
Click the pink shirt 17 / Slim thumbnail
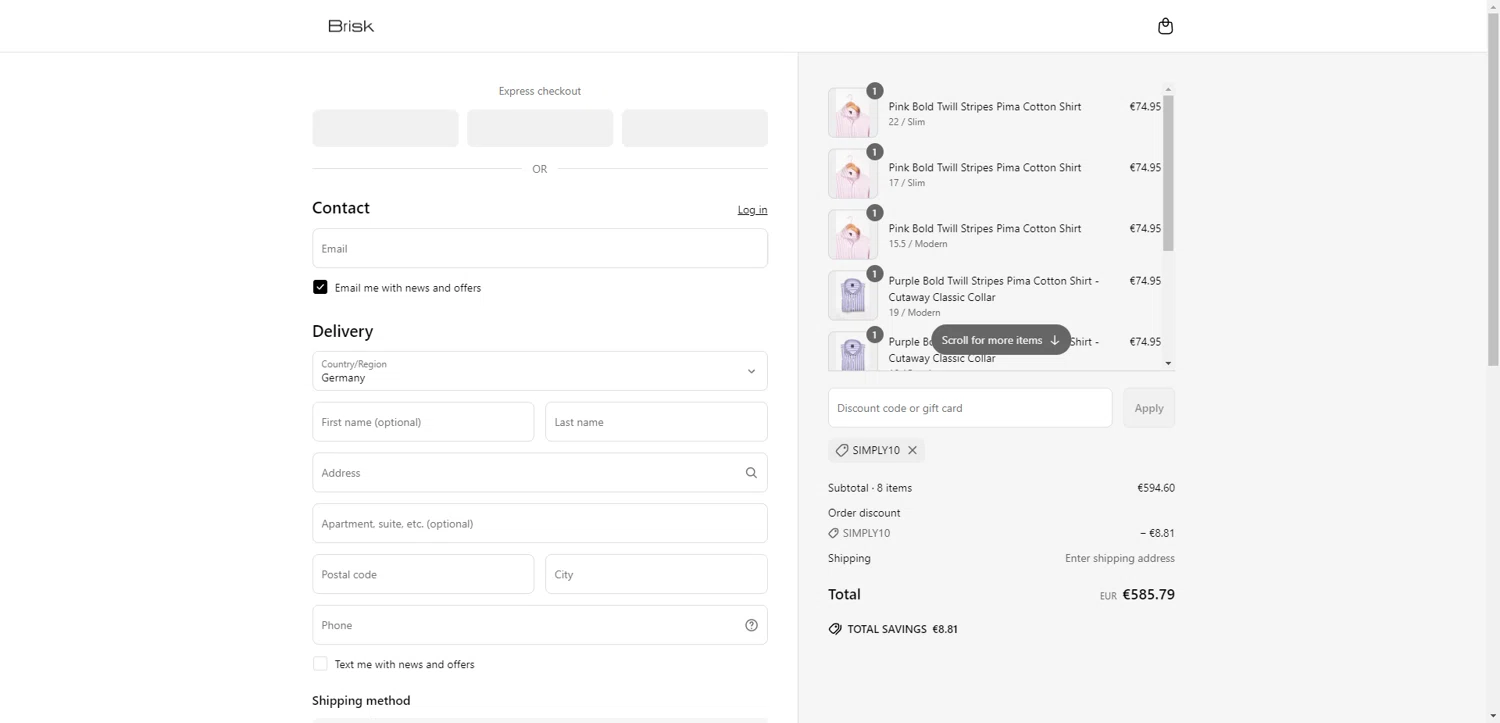tap(853, 174)
